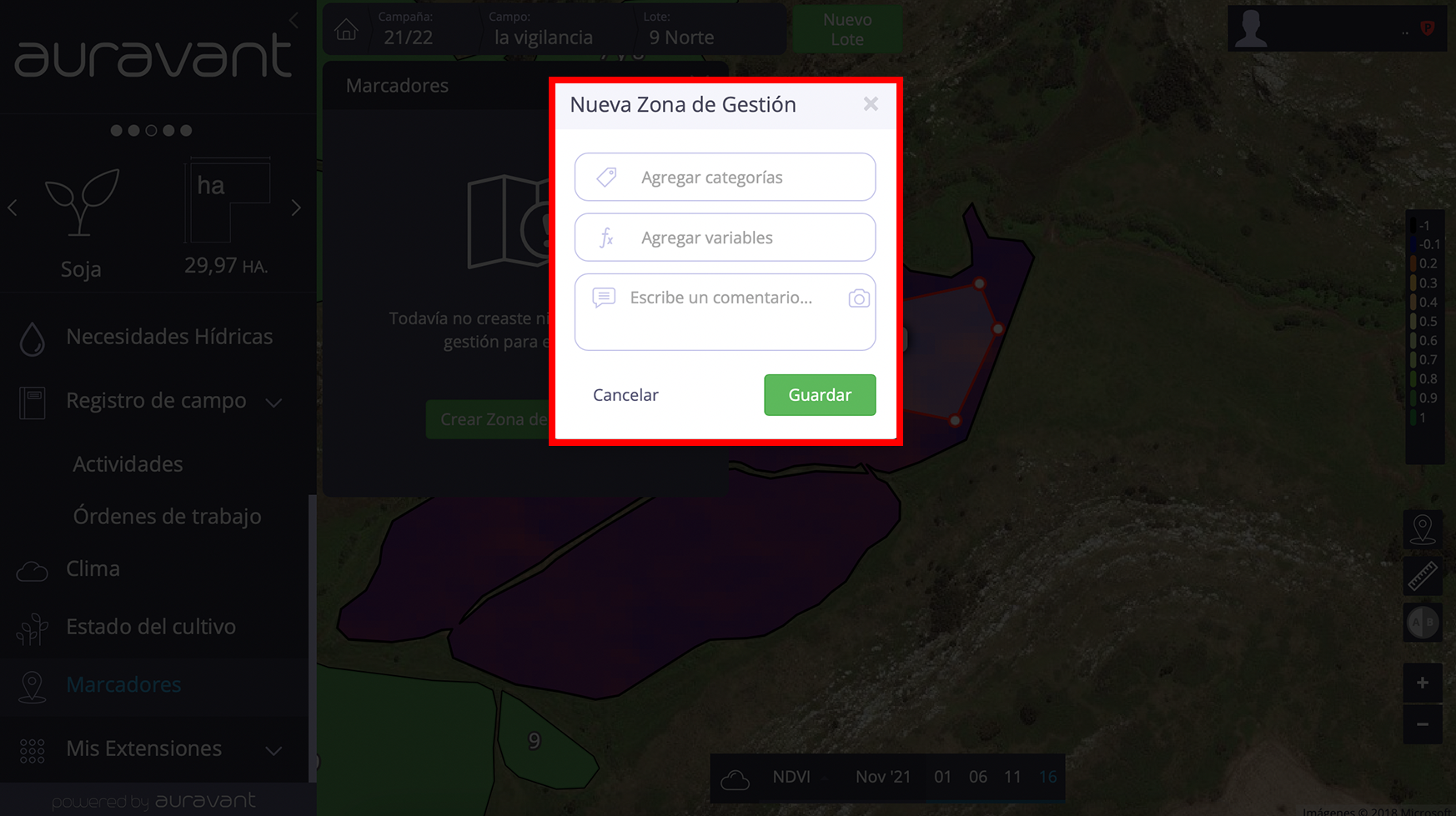Click the map marker pin tool
Viewport: 1456px width, 816px height.
tap(1423, 529)
